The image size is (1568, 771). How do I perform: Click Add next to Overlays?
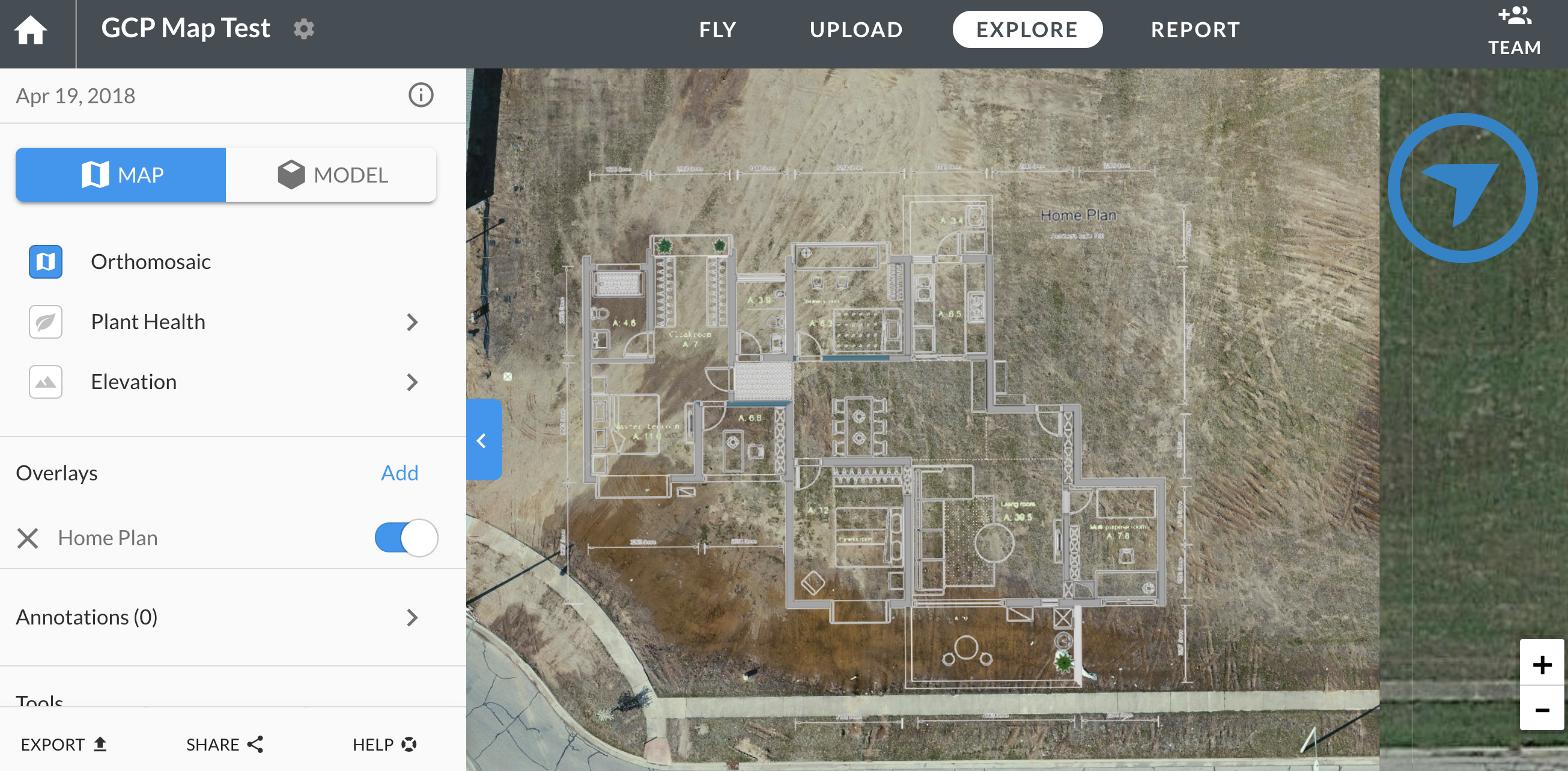click(x=400, y=473)
